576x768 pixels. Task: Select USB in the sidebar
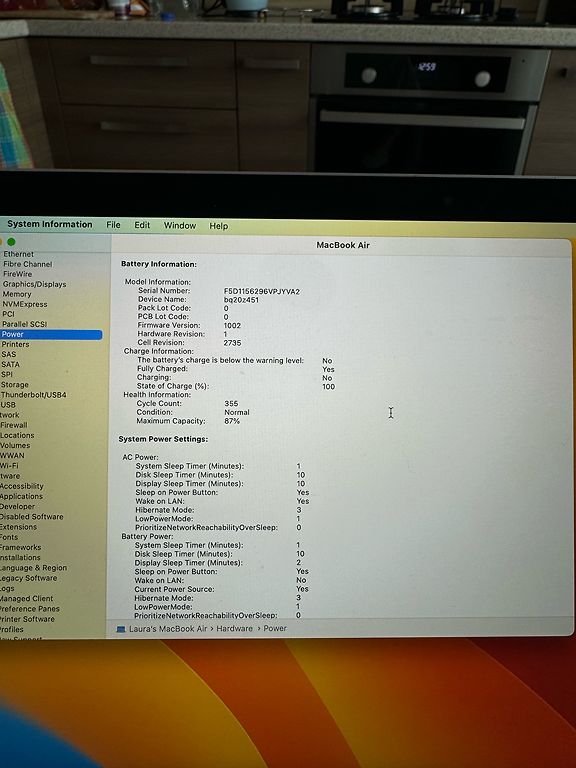pyautogui.click(x=8, y=405)
